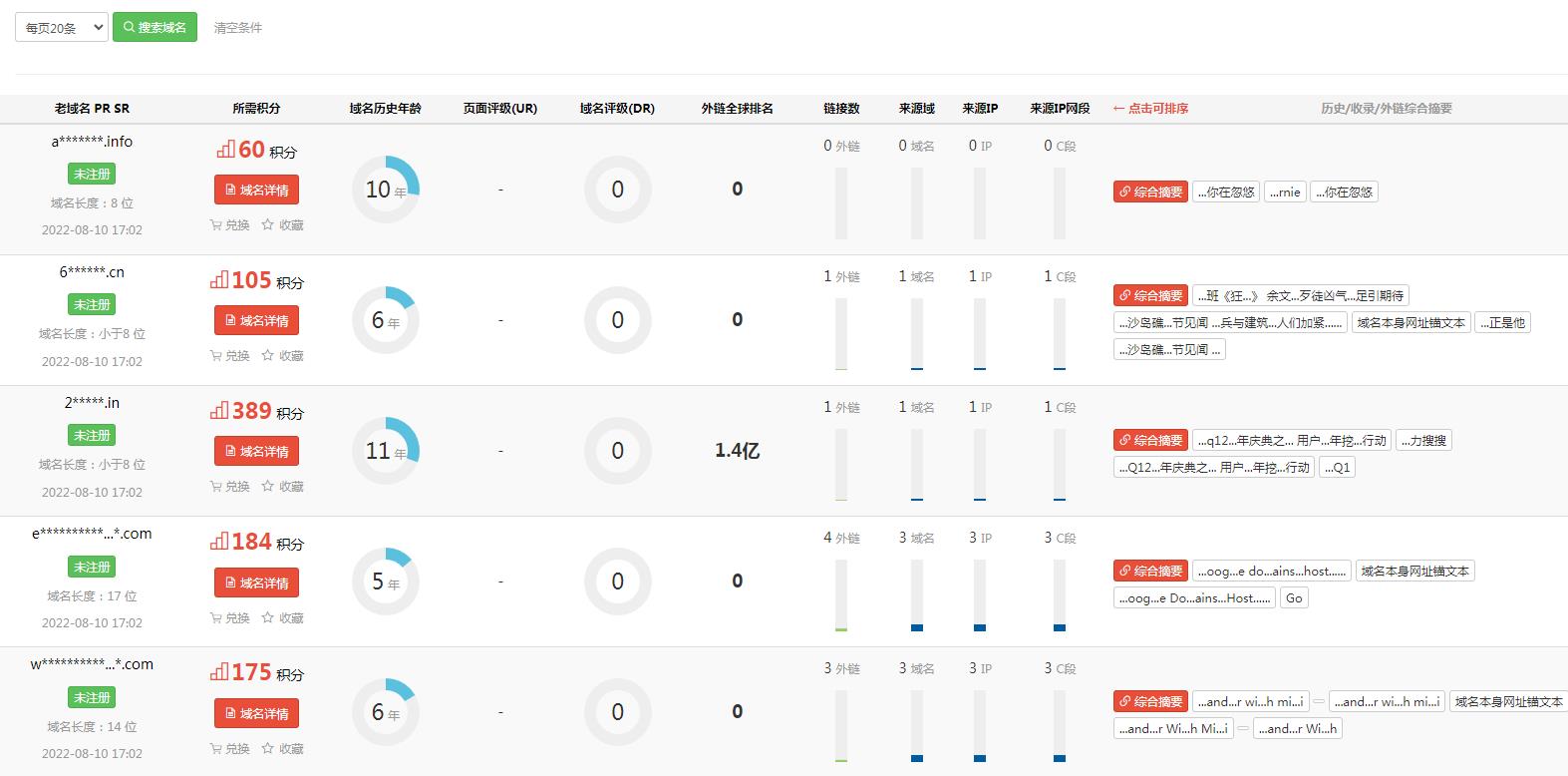Sort by 域名评级(DR) column header
This screenshot has height=776, width=1568.
(x=617, y=108)
